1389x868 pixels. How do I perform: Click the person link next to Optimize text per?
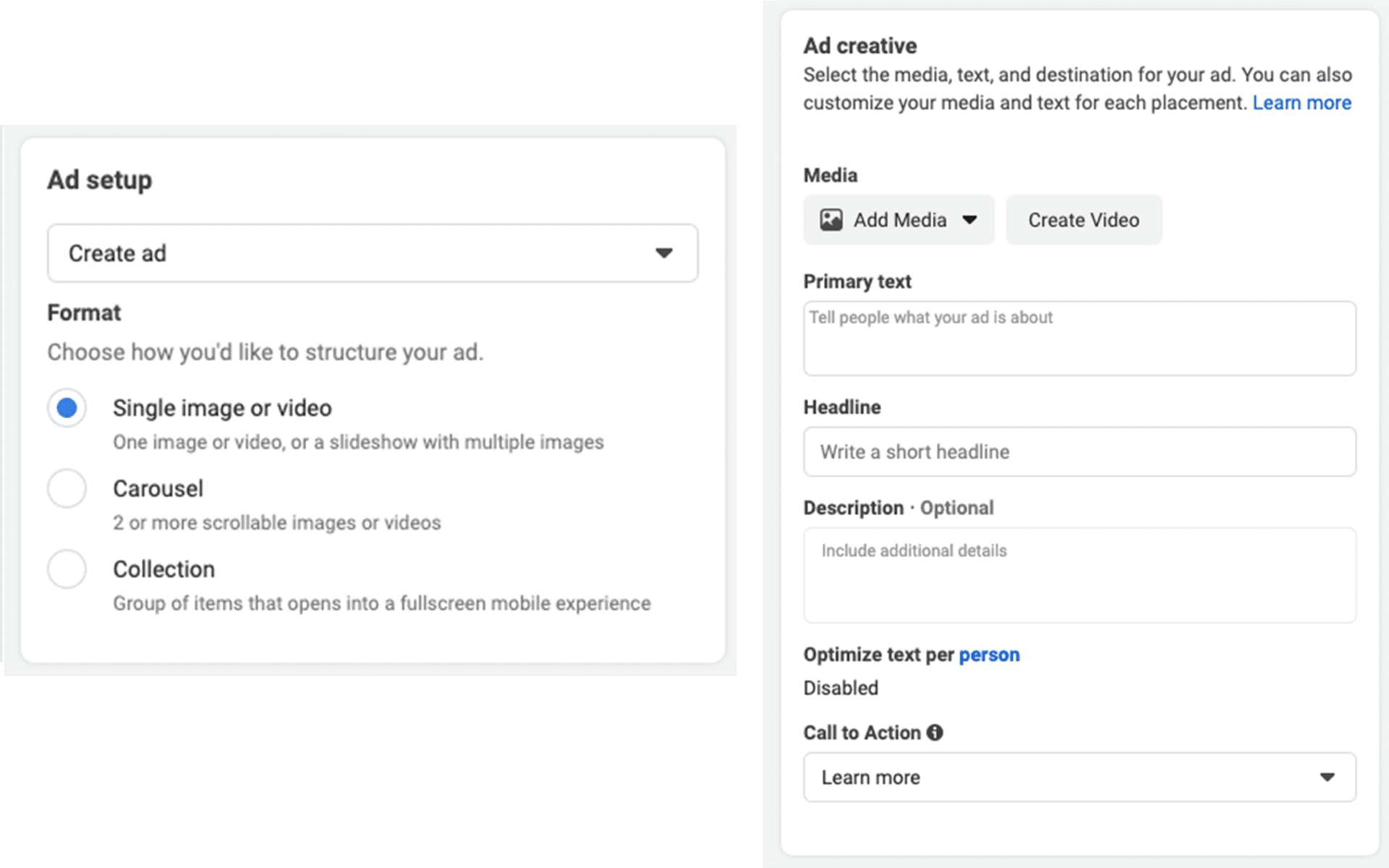click(x=989, y=654)
